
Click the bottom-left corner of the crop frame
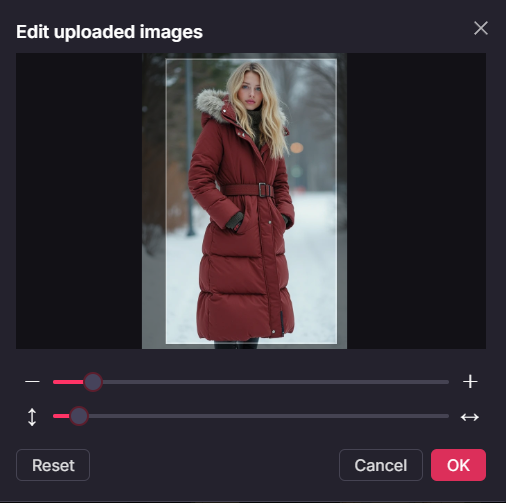pyautogui.click(x=166, y=343)
